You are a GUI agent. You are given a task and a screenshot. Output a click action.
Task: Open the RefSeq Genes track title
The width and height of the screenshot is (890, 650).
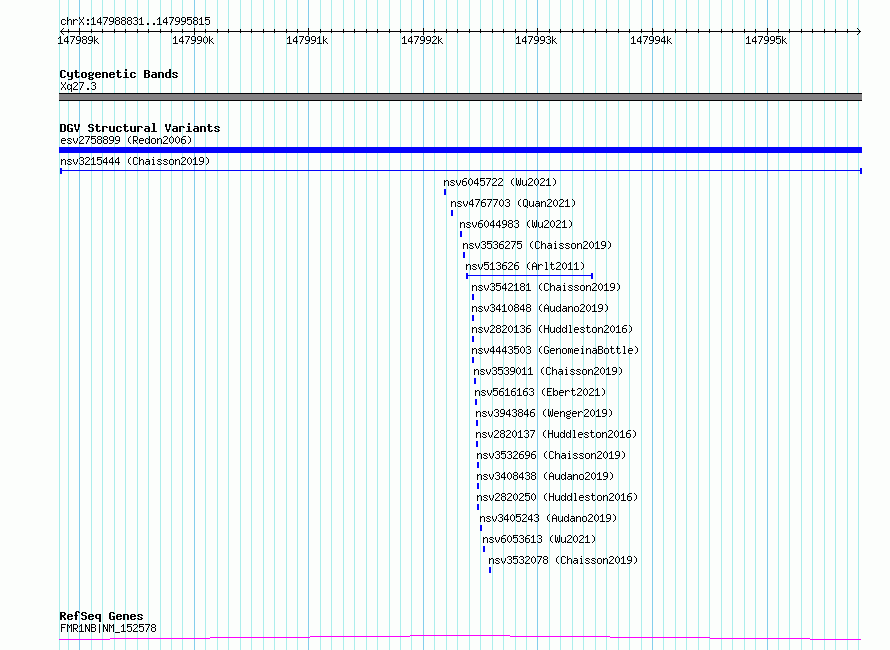coord(101,616)
